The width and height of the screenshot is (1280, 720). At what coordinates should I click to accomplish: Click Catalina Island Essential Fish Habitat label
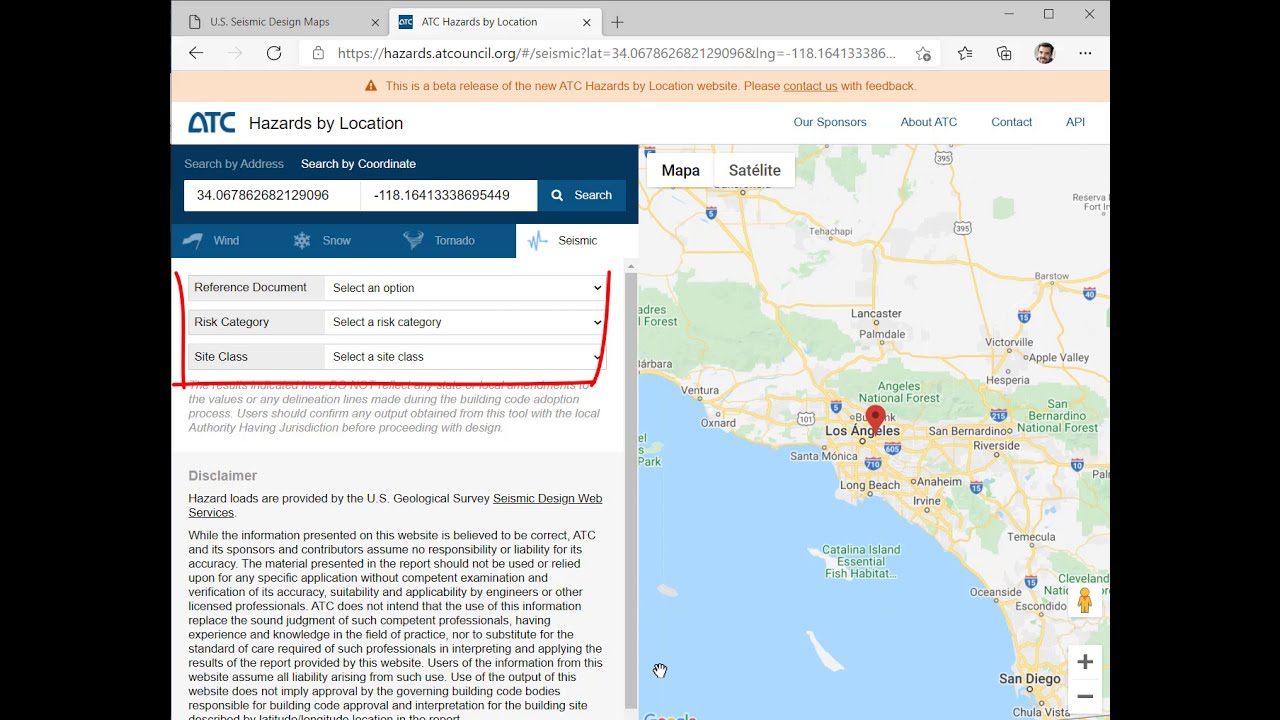[861, 562]
